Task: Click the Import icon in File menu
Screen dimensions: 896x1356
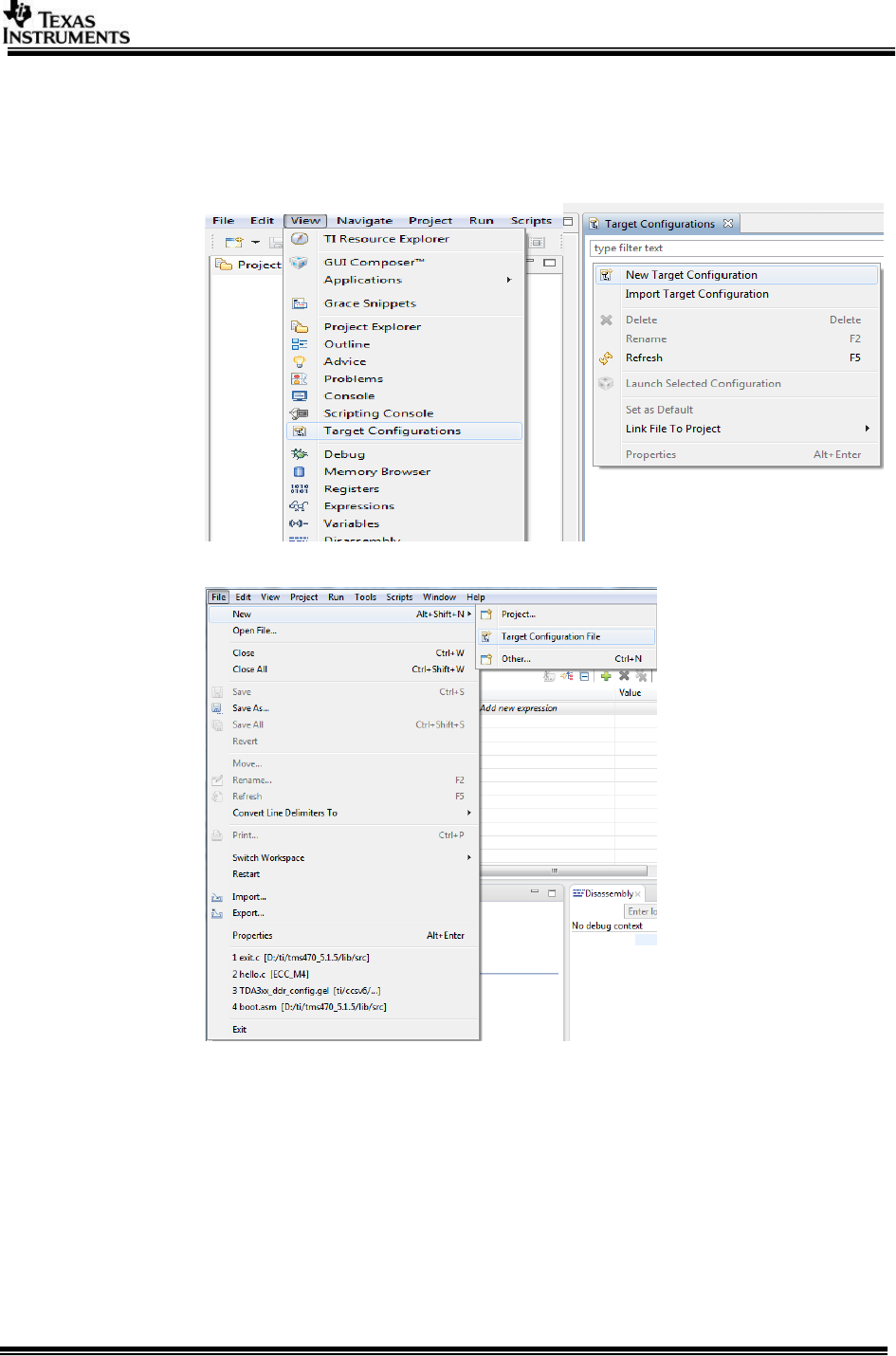Action: [x=217, y=897]
